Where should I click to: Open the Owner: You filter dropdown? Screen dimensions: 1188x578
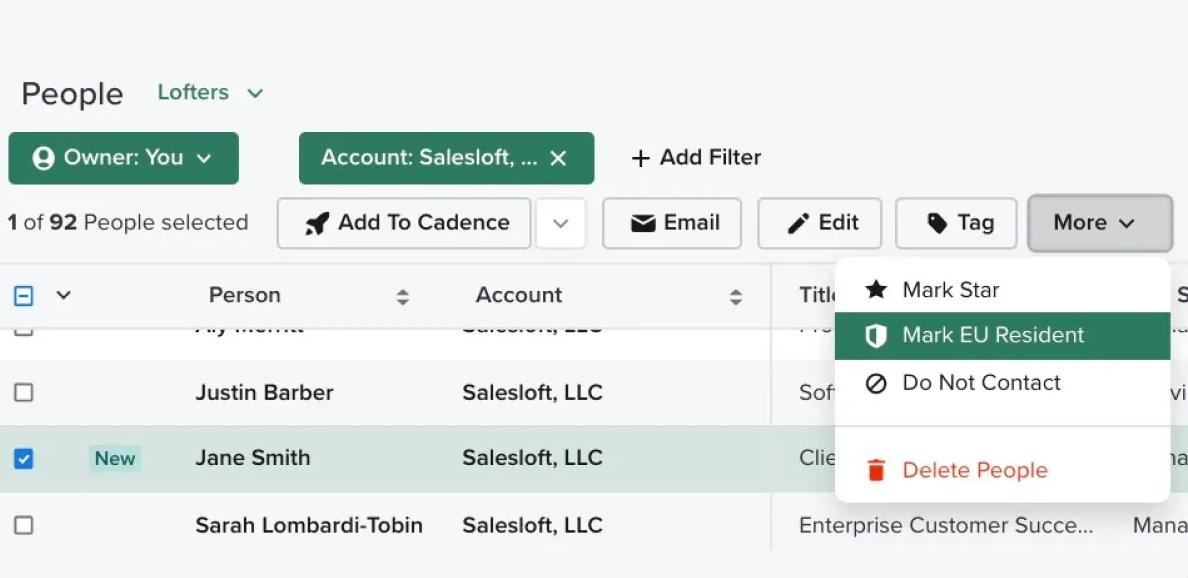pos(123,158)
